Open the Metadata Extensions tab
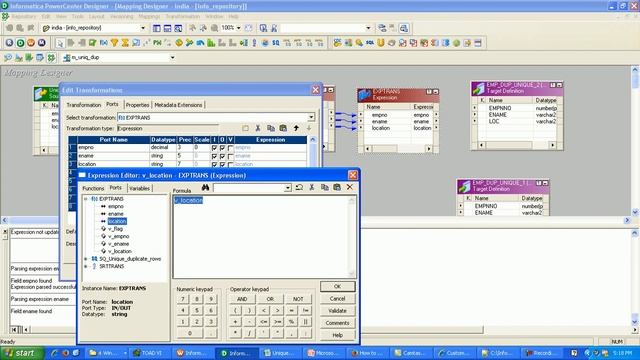 (178, 105)
